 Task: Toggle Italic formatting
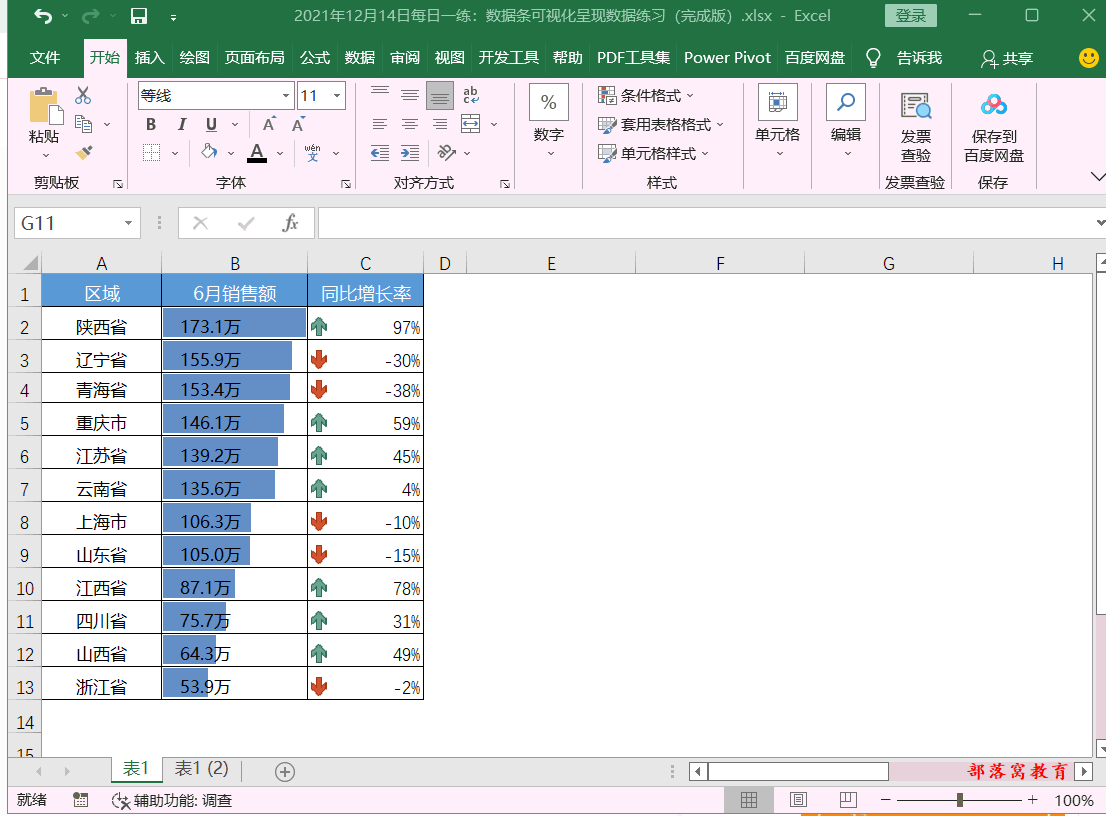click(x=181, y=124)
